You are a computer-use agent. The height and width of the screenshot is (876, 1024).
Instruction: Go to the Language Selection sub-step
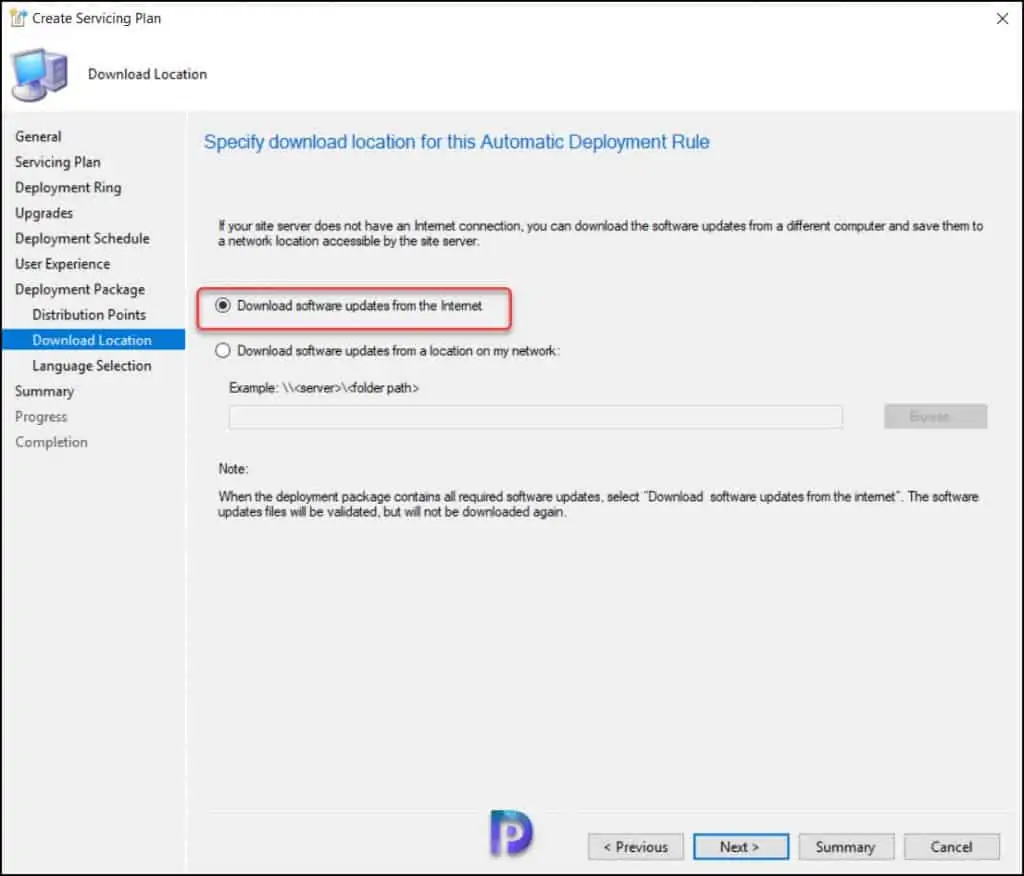point(91,366)
